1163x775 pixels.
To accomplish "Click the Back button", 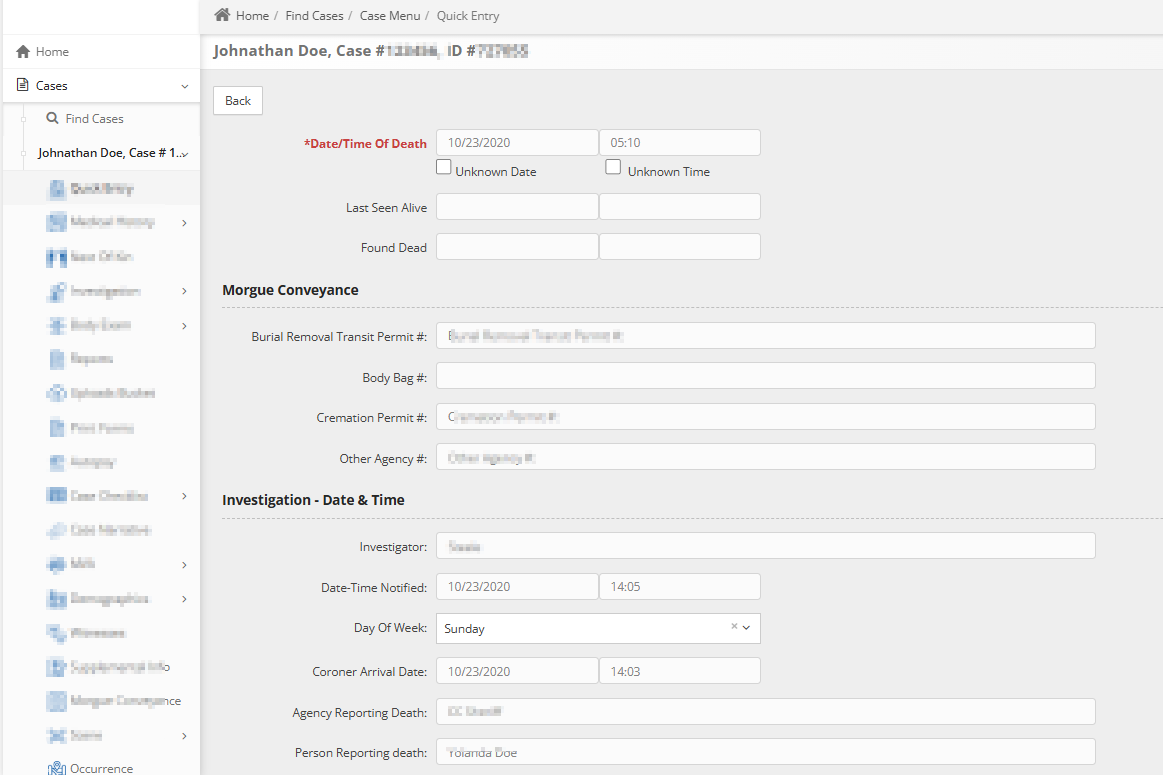I will point(237,100).
